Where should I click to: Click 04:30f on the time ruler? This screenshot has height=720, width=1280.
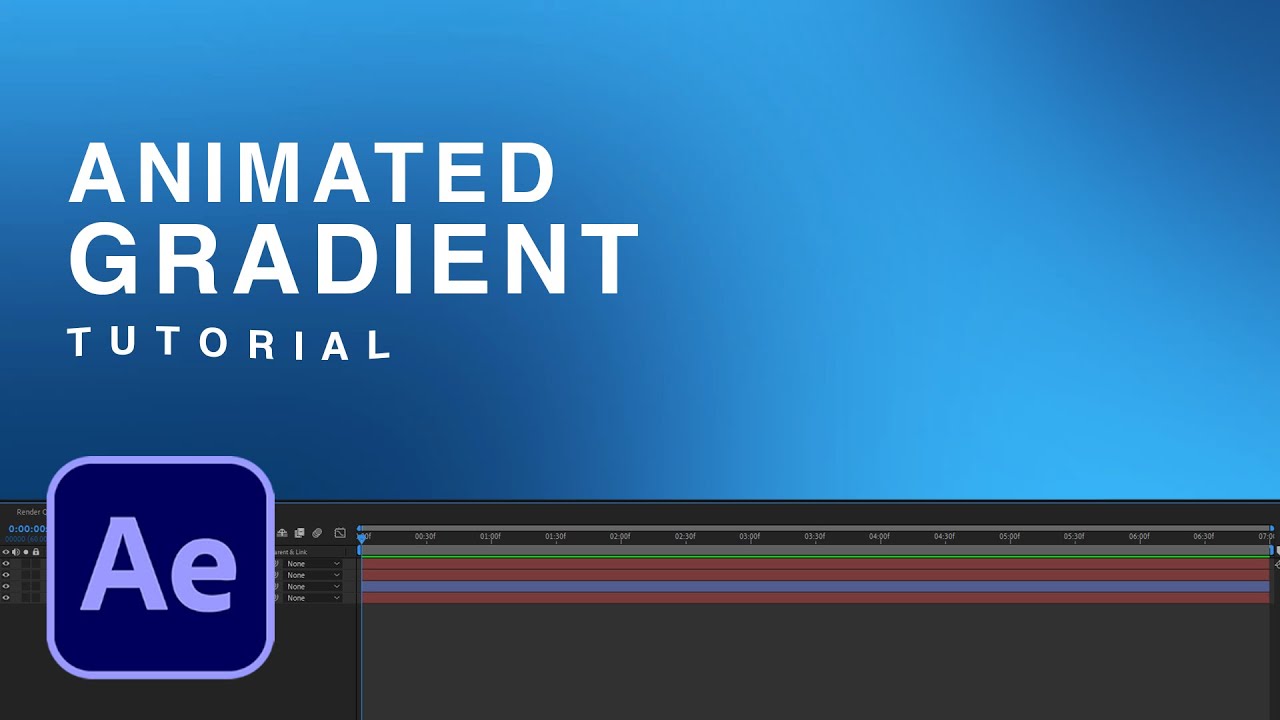coord(944,536)
